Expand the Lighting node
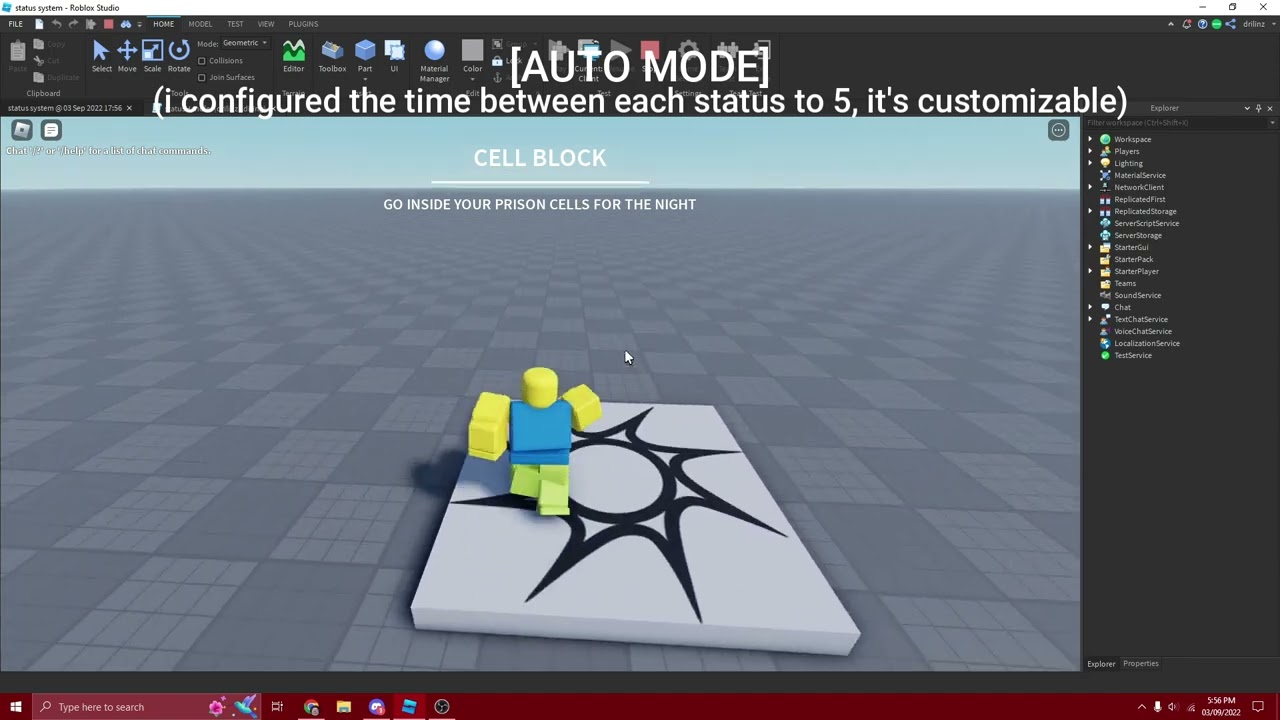Image resolution: width=1280 pixels, height=720 pixels. [1091, 163]
